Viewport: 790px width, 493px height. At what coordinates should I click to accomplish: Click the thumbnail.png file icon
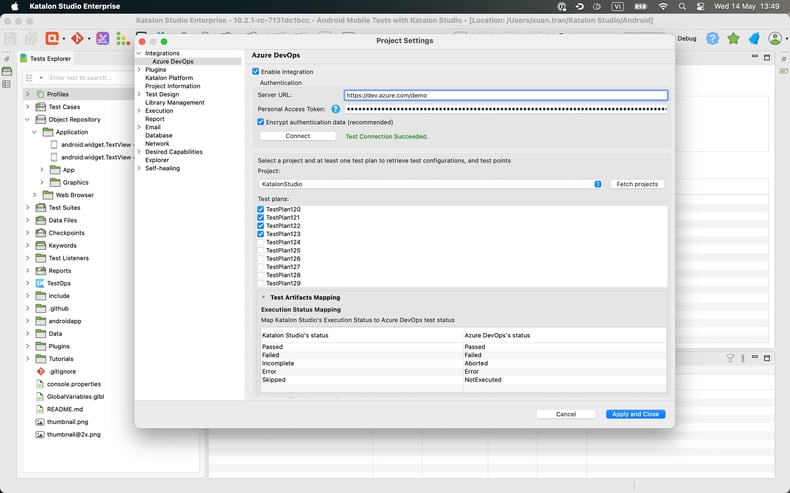40,422
